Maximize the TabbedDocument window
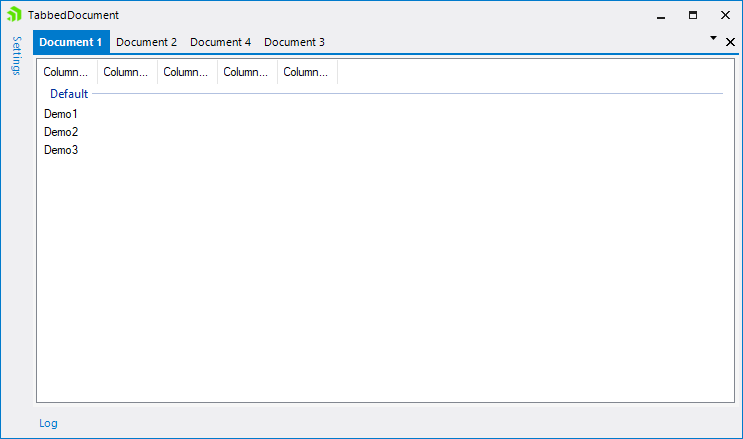Screen dimensions: 743x439 pyautogui.click(x=693, y=15)
